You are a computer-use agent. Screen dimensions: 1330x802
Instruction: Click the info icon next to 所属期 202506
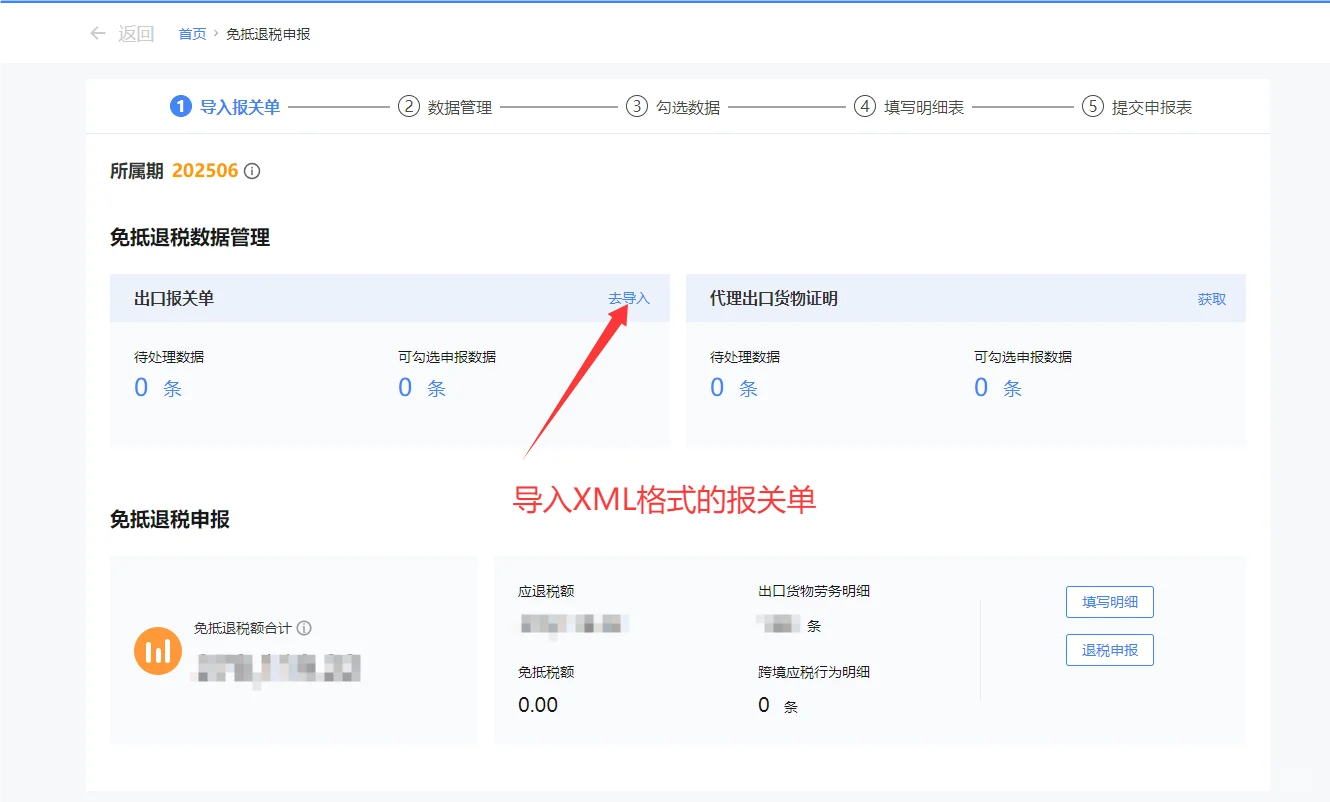pos(251,171)
